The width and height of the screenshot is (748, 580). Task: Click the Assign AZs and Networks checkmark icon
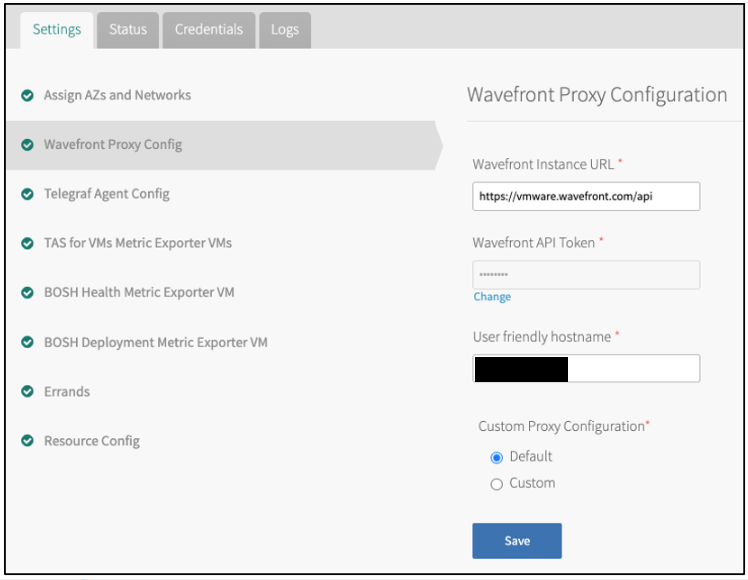pos(27,96)
